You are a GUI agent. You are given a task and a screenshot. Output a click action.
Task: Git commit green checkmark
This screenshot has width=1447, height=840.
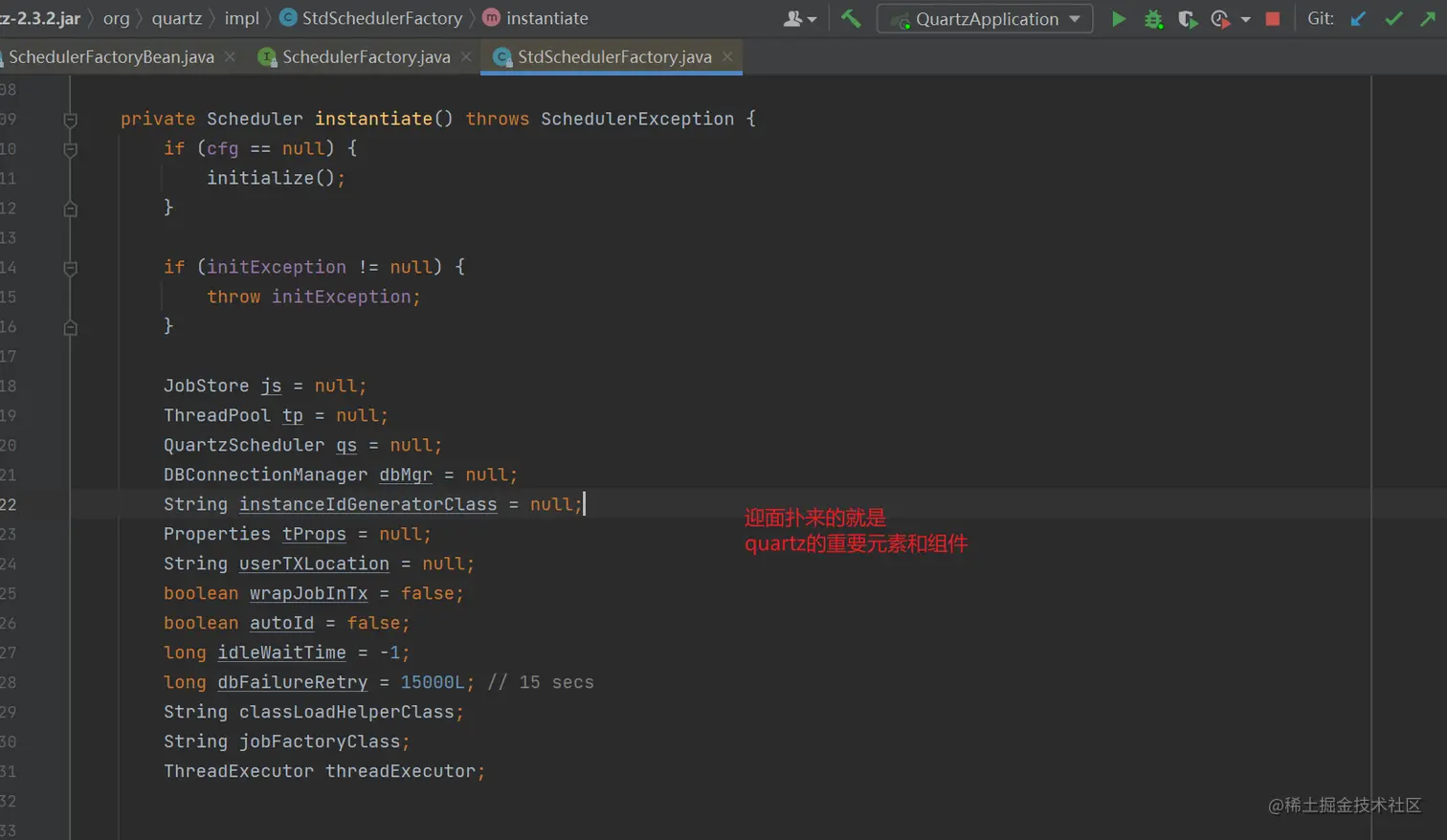1393,18
